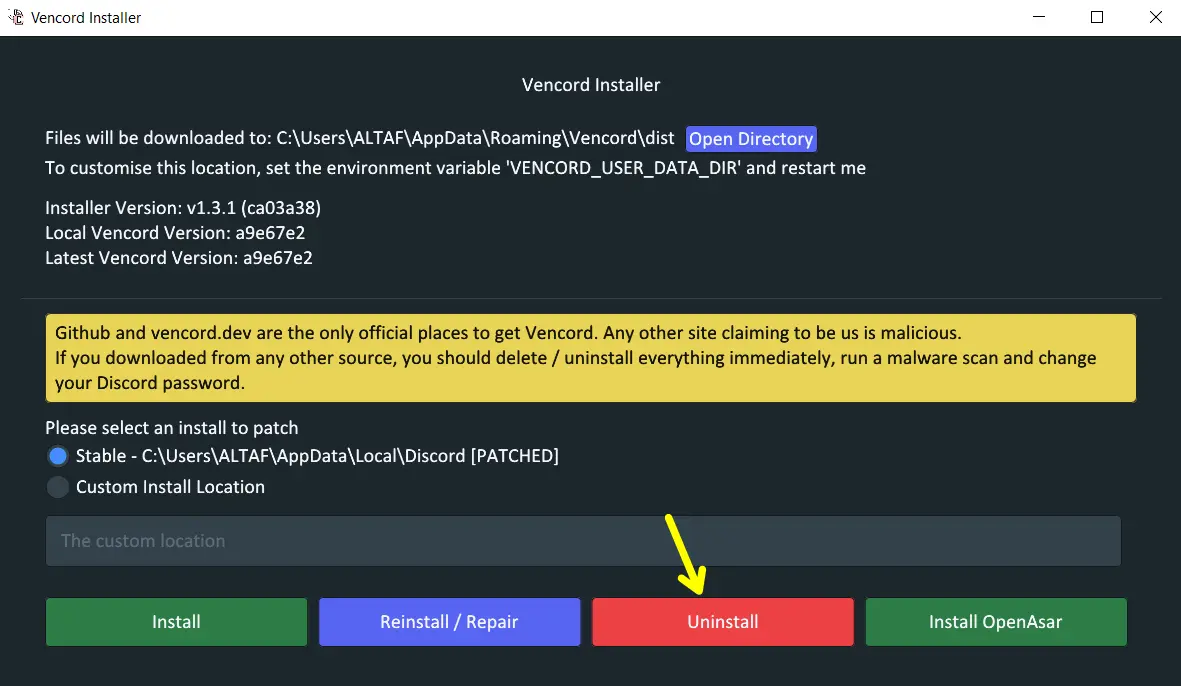Click Reinstall / Repair
The width and height of the screenshot is (1181, 686).
click(449, 621)
